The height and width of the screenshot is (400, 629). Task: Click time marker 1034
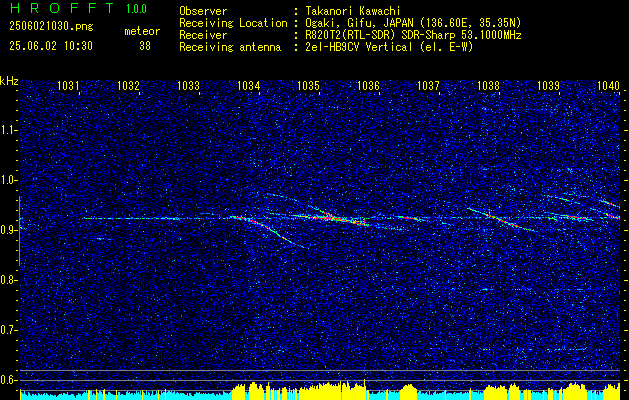tap(249, 85)
